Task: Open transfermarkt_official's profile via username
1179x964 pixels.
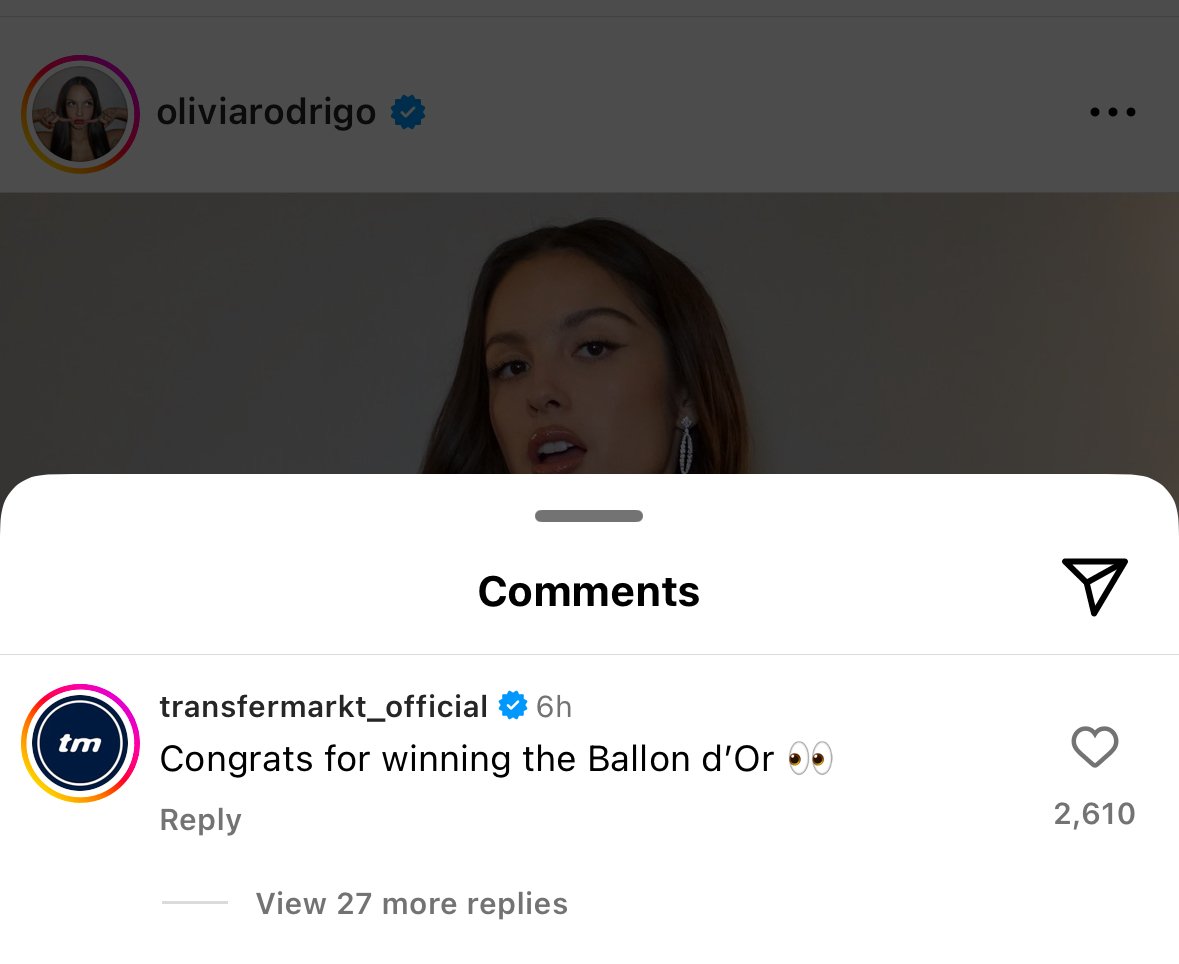Action: [x=323, y=706]
